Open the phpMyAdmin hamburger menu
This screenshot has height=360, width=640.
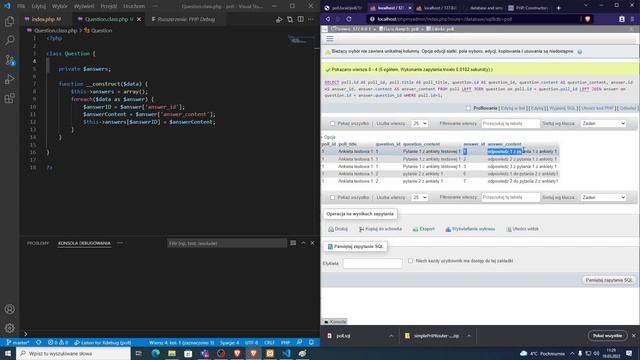pyautogui.click(x=330, y=39)
